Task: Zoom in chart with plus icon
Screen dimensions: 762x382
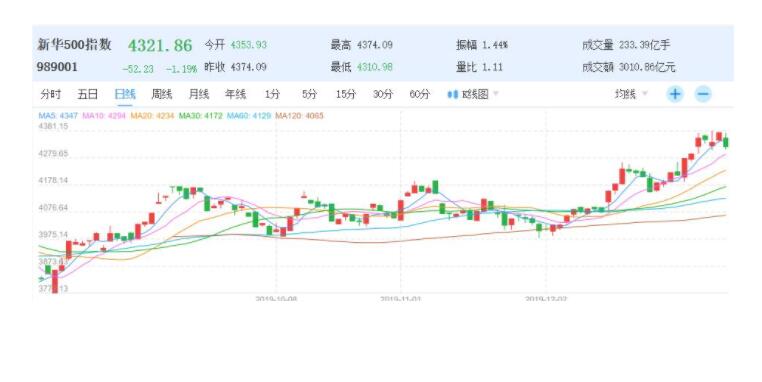Action: point(675,94)
